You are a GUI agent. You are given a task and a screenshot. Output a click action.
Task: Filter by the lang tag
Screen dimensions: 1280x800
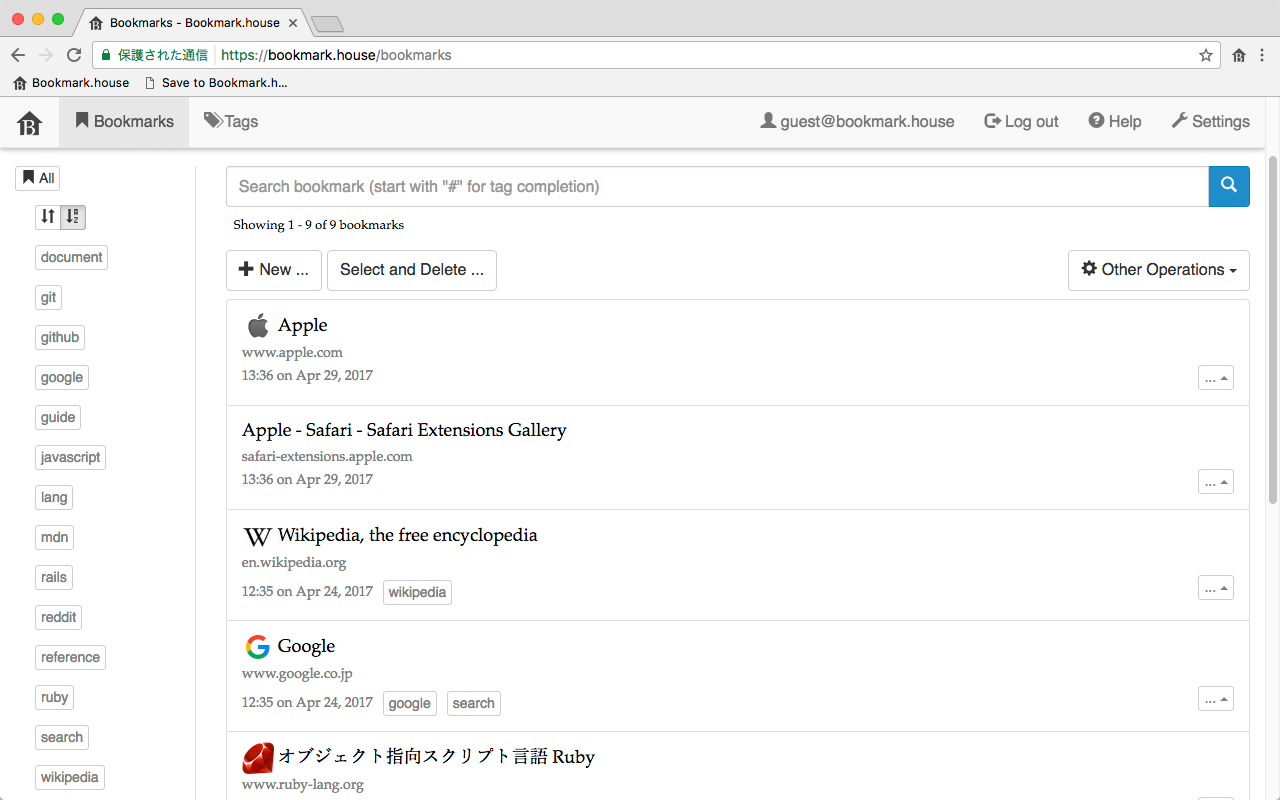[x=54, y=497]
